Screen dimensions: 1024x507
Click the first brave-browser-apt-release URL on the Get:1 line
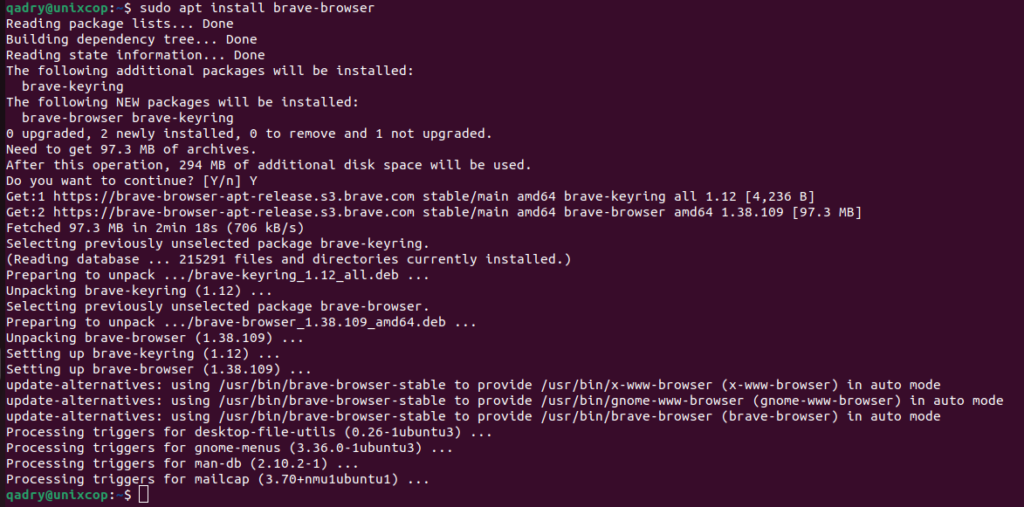click(234, 196)
